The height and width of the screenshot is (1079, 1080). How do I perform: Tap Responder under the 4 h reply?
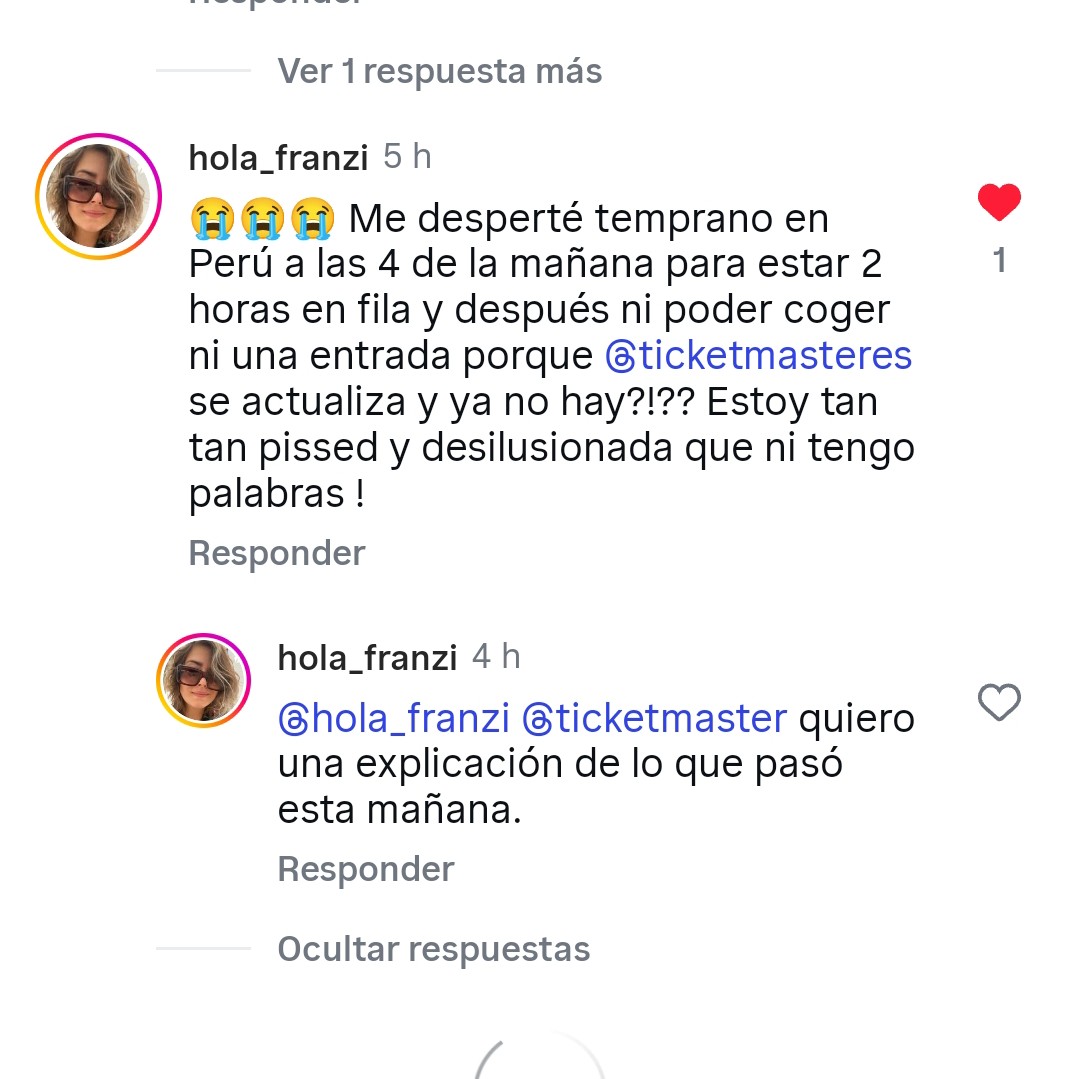coord(366,869)
